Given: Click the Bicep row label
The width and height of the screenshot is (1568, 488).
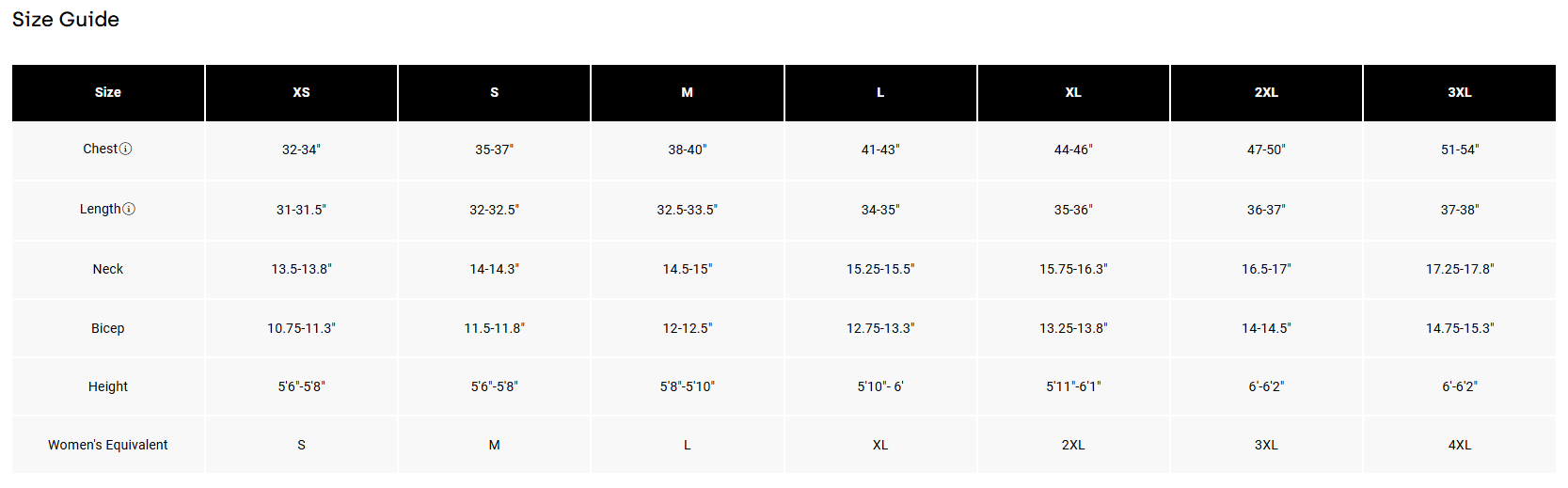Looking at the screenshot, I should point(108,328).
